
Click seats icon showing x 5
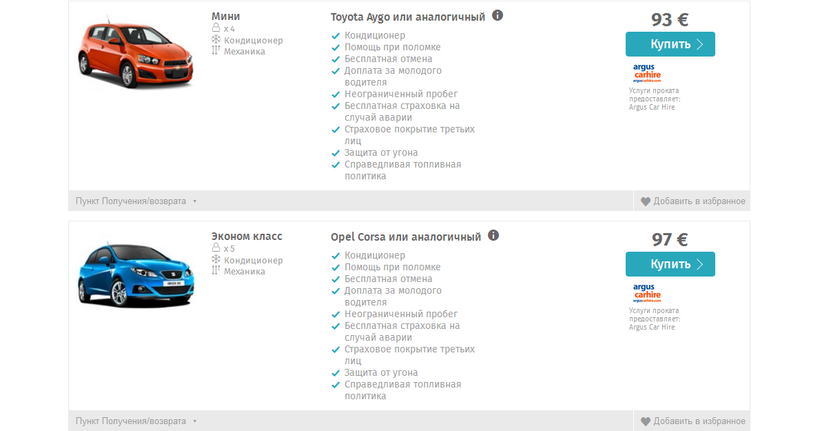[215, 249]
